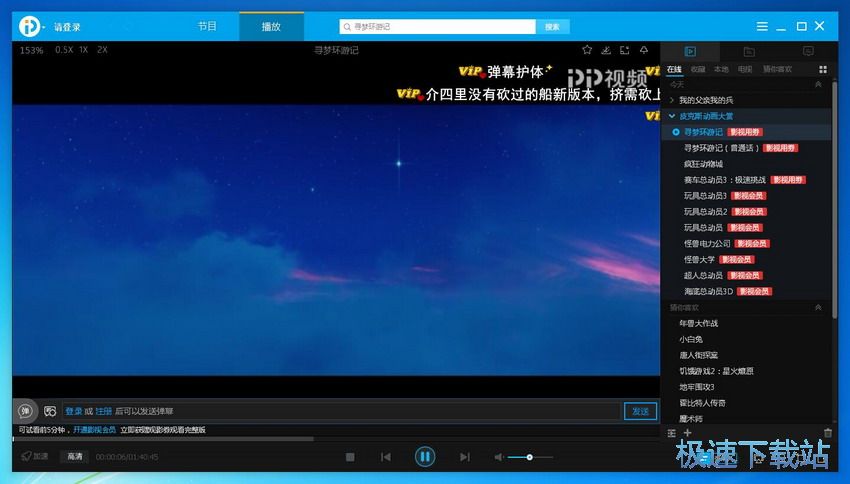Select the 在线 sidebar tab

674,69
